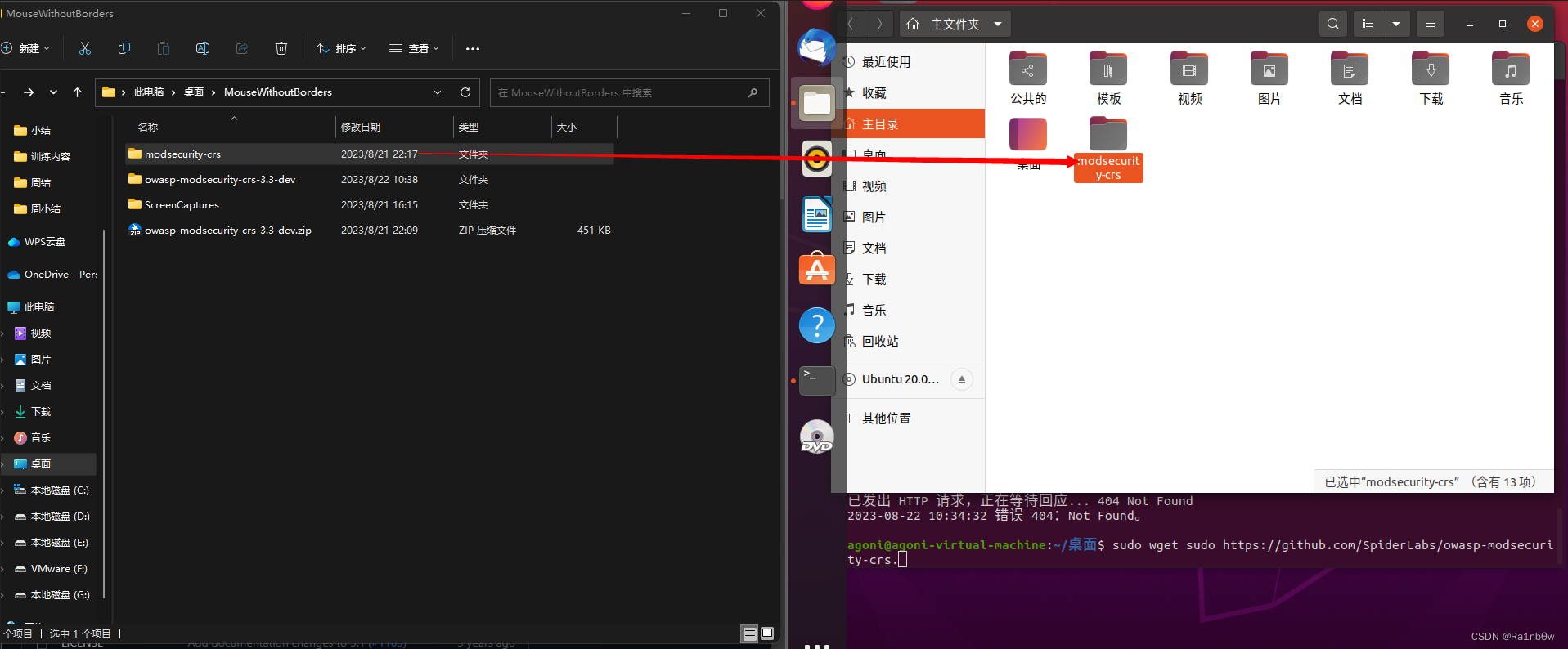Sort by the 名称 column header
Image resolution: width=1568 pixels, height=649 pixels.
(x=148, y=127)
